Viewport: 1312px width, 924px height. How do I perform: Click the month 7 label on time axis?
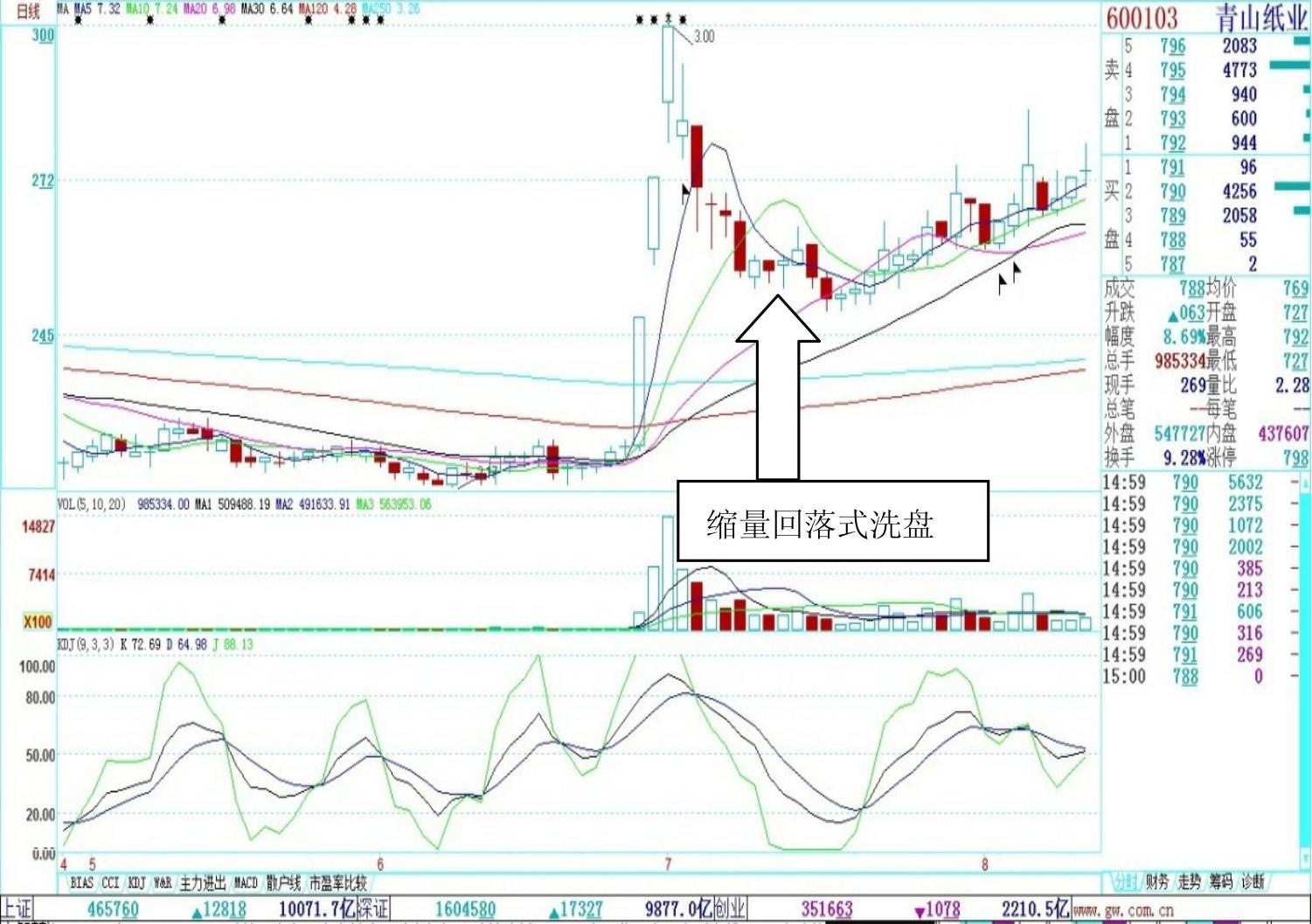(x=668, y=864)
